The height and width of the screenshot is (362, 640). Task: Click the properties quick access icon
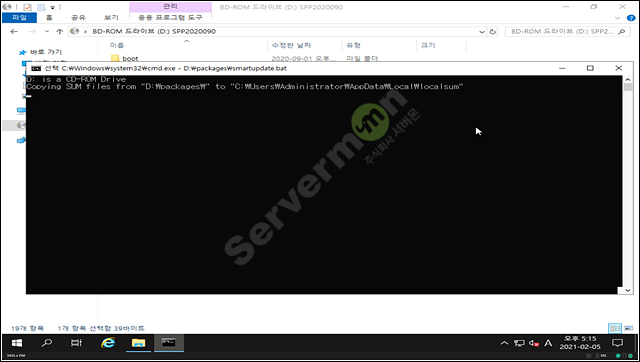(x=27, y=7)
